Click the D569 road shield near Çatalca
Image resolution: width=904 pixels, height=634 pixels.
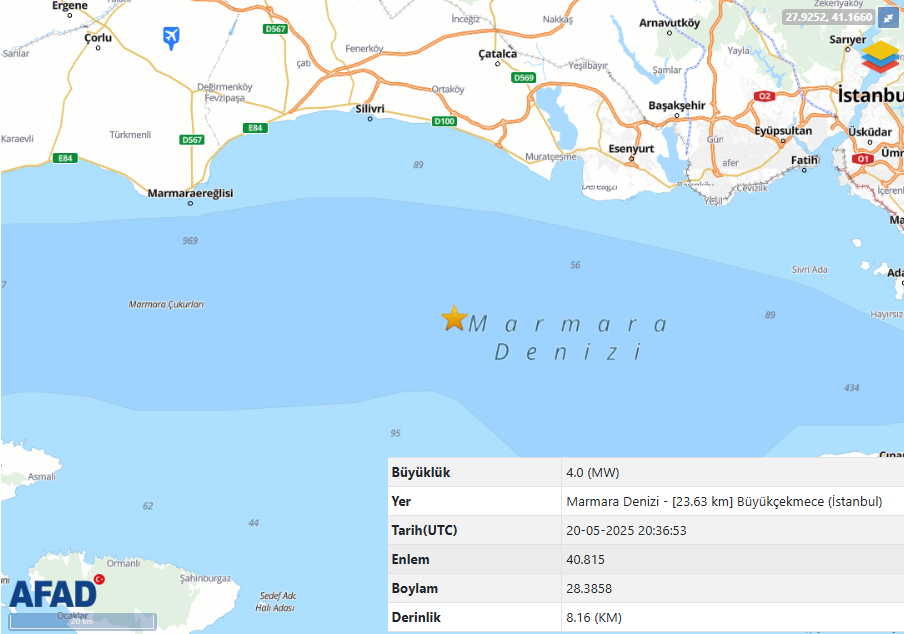point(523,77)
